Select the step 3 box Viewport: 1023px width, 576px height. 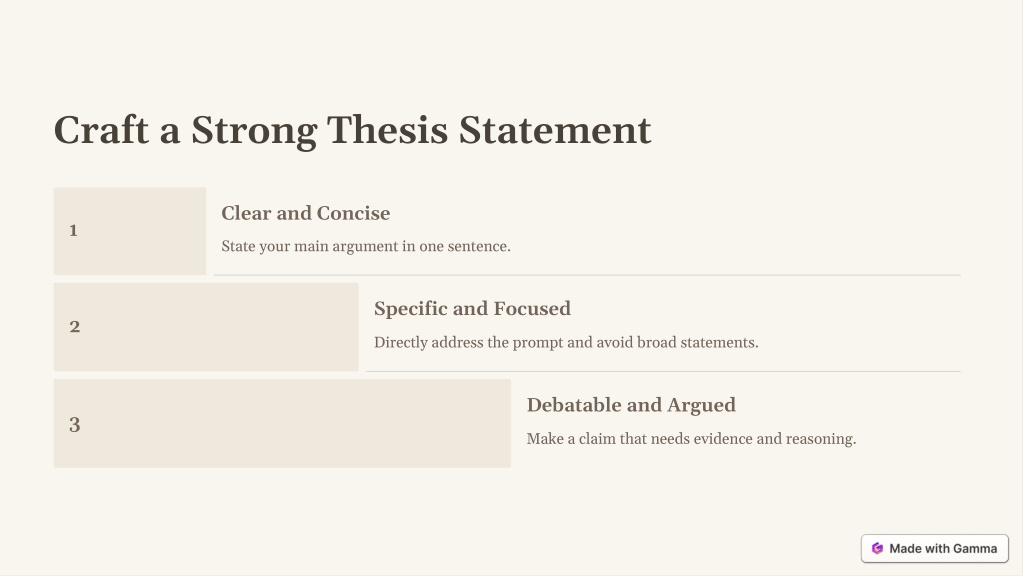(282, 423)
